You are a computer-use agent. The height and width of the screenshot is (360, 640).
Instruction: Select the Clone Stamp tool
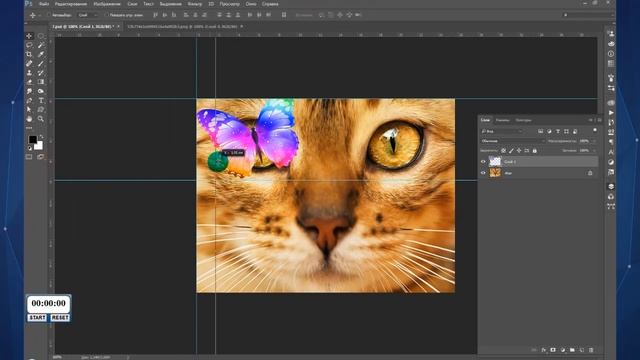pyautogui.click(x=29, y=73)
